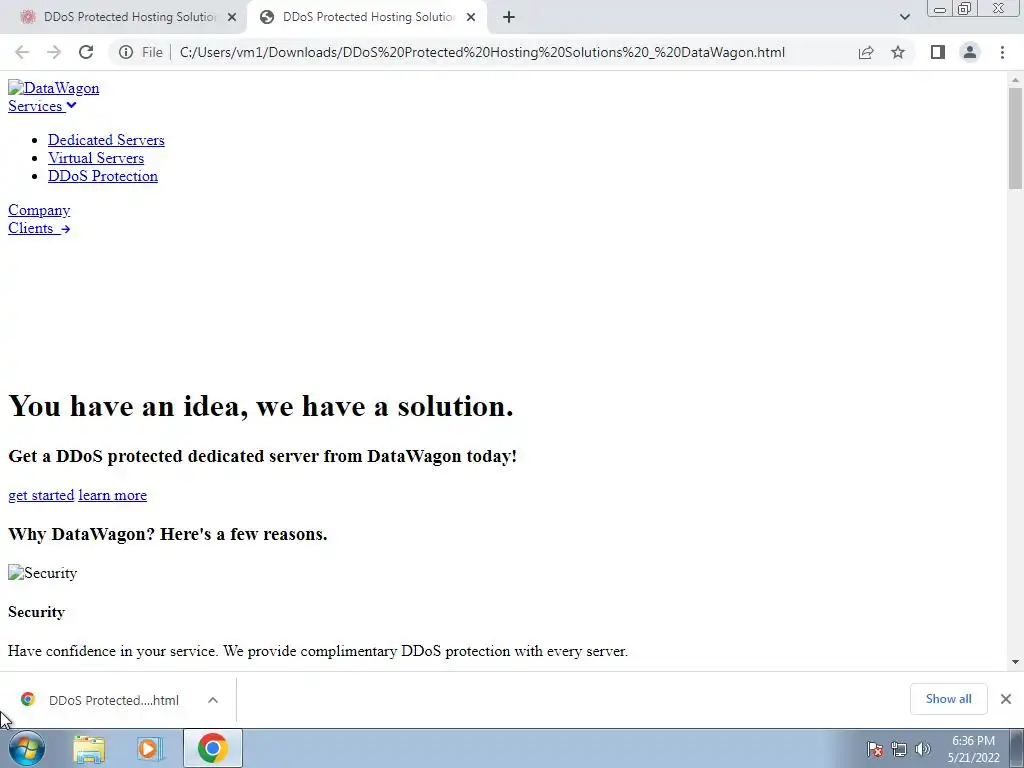1024x768 pixels.
Task: Visit the Company link
Action: point(39,210)
